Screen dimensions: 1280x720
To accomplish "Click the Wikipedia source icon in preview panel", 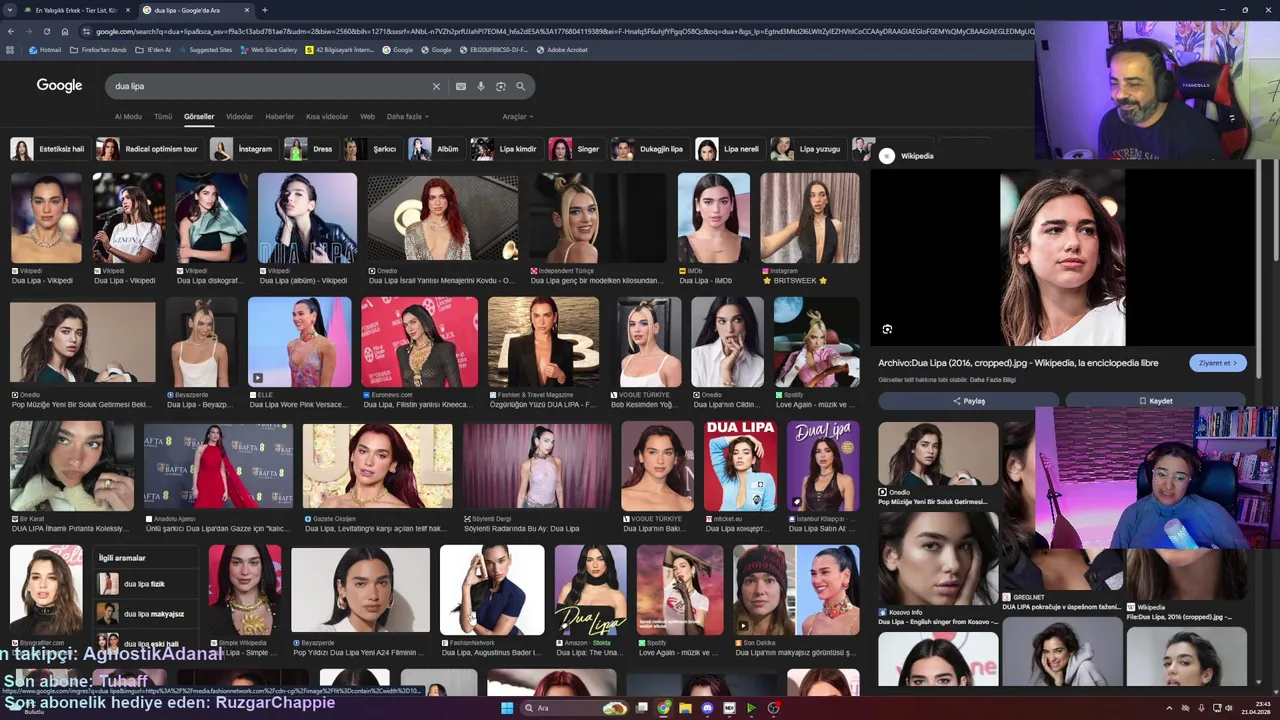I will pyautogui.click(x=887, y=156).
